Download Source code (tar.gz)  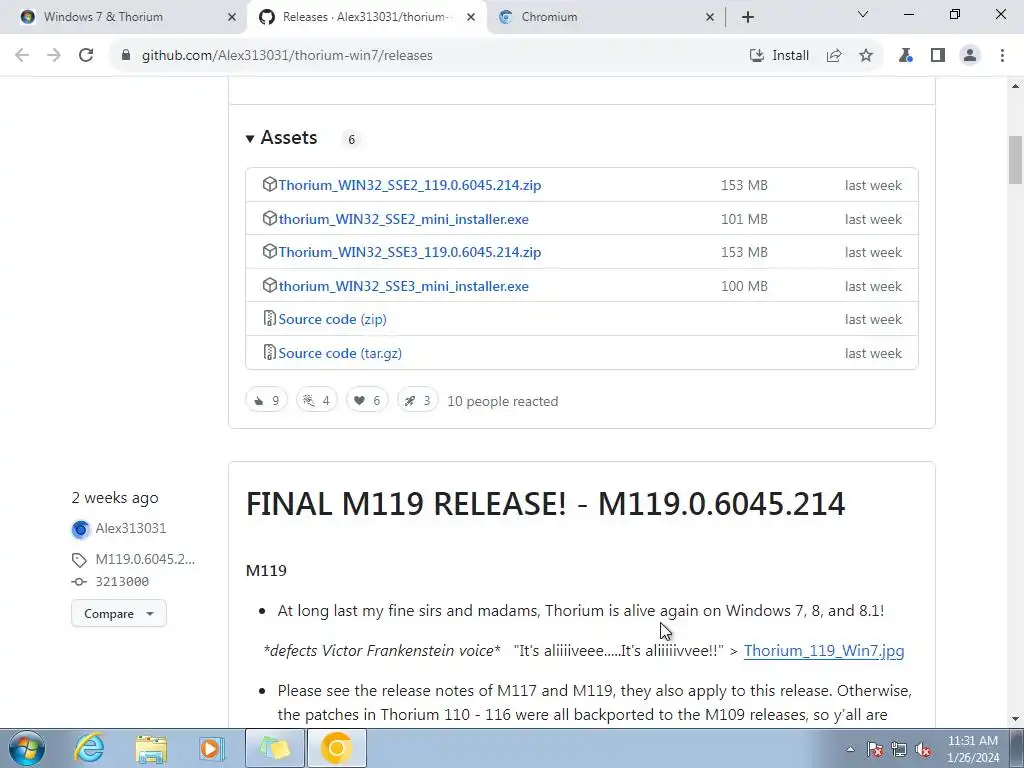click(340, 353)
